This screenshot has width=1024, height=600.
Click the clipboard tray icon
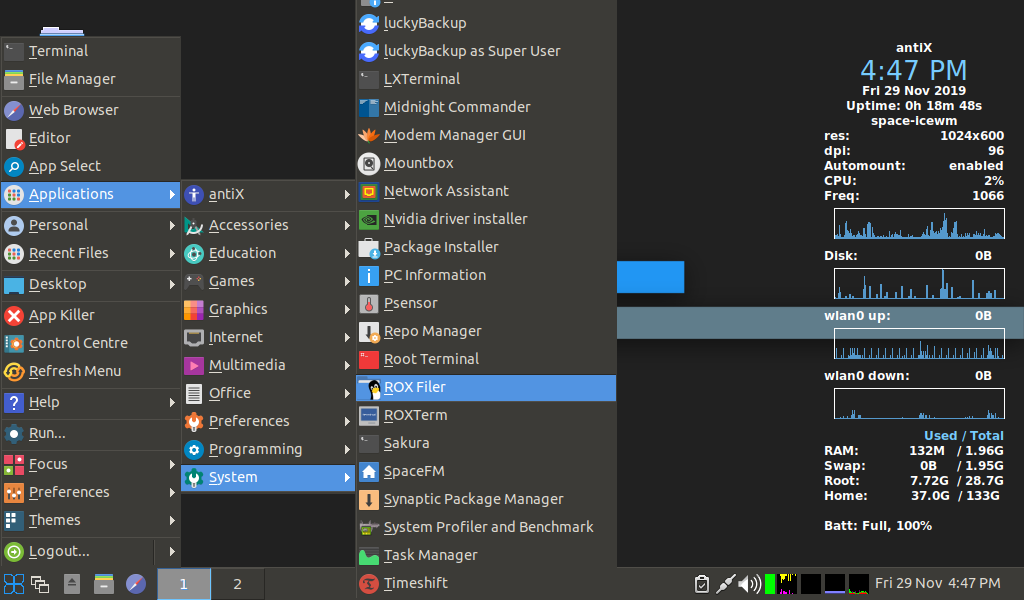pyautogui.click(x=702, y=584)
